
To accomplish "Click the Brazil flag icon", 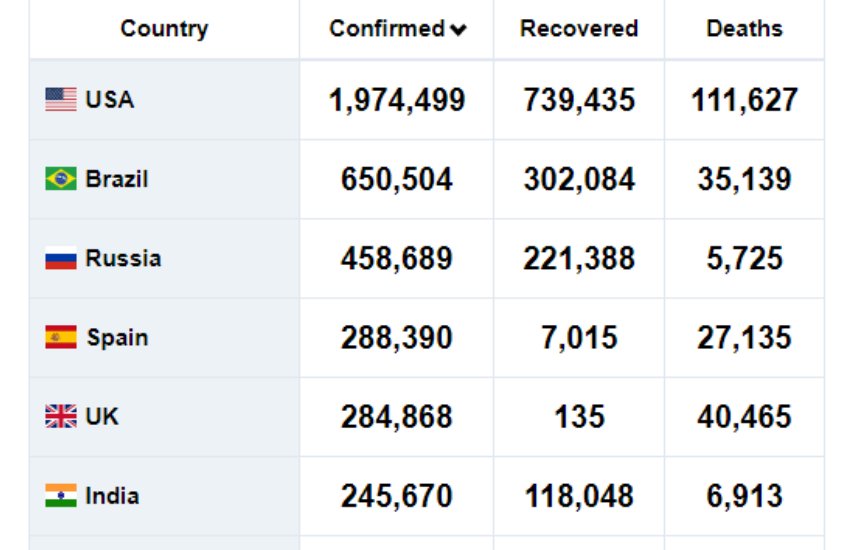I will click(x=61, y=179).
